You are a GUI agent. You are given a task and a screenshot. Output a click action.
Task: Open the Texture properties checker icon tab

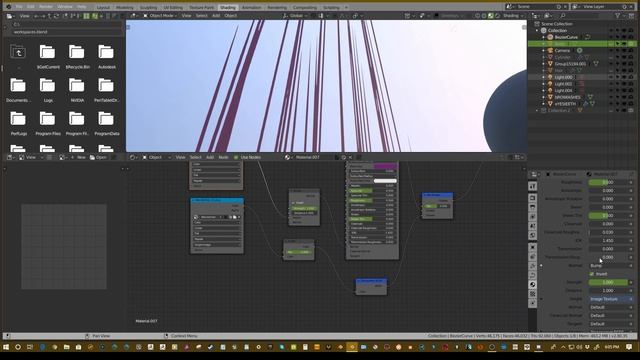533,294
